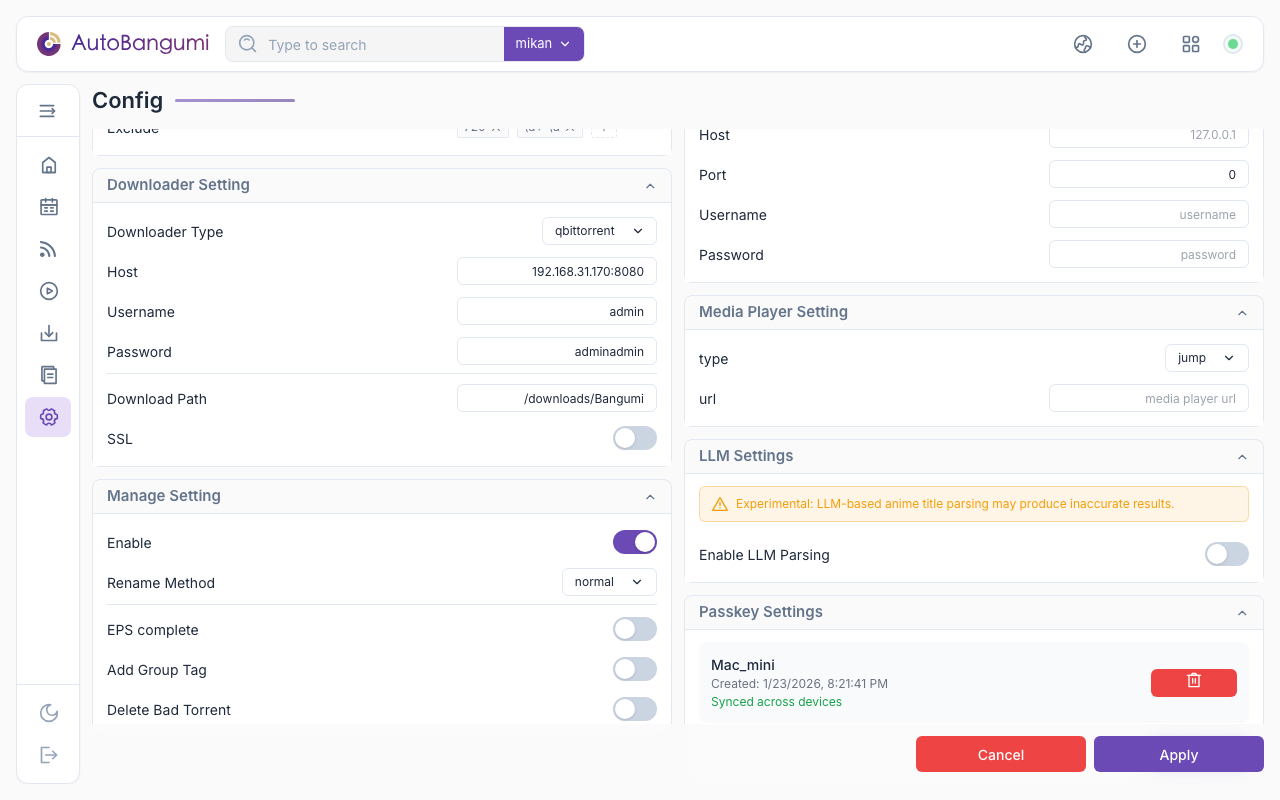
Task: Toggle dark mode using the moon icon
Action: pyautogui.click(x=48, y=713)
